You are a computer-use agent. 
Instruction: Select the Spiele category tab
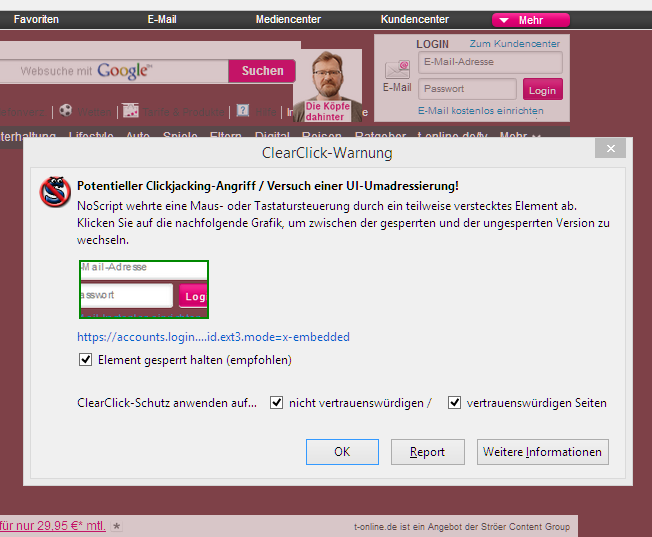(180, 136)
